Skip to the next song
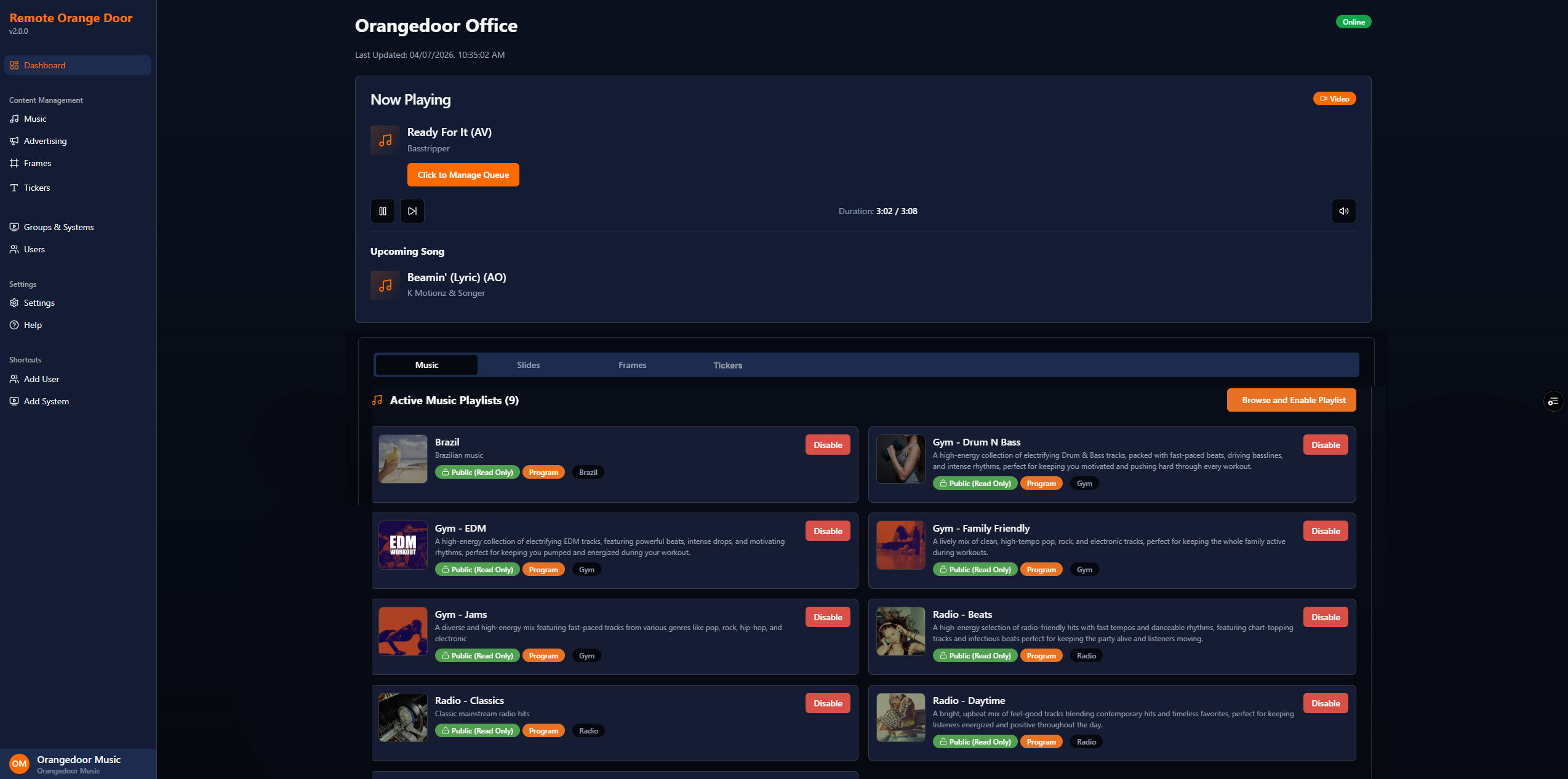Image resolution: width=1568 pixels, height=779 pixels. pos(412,211)
